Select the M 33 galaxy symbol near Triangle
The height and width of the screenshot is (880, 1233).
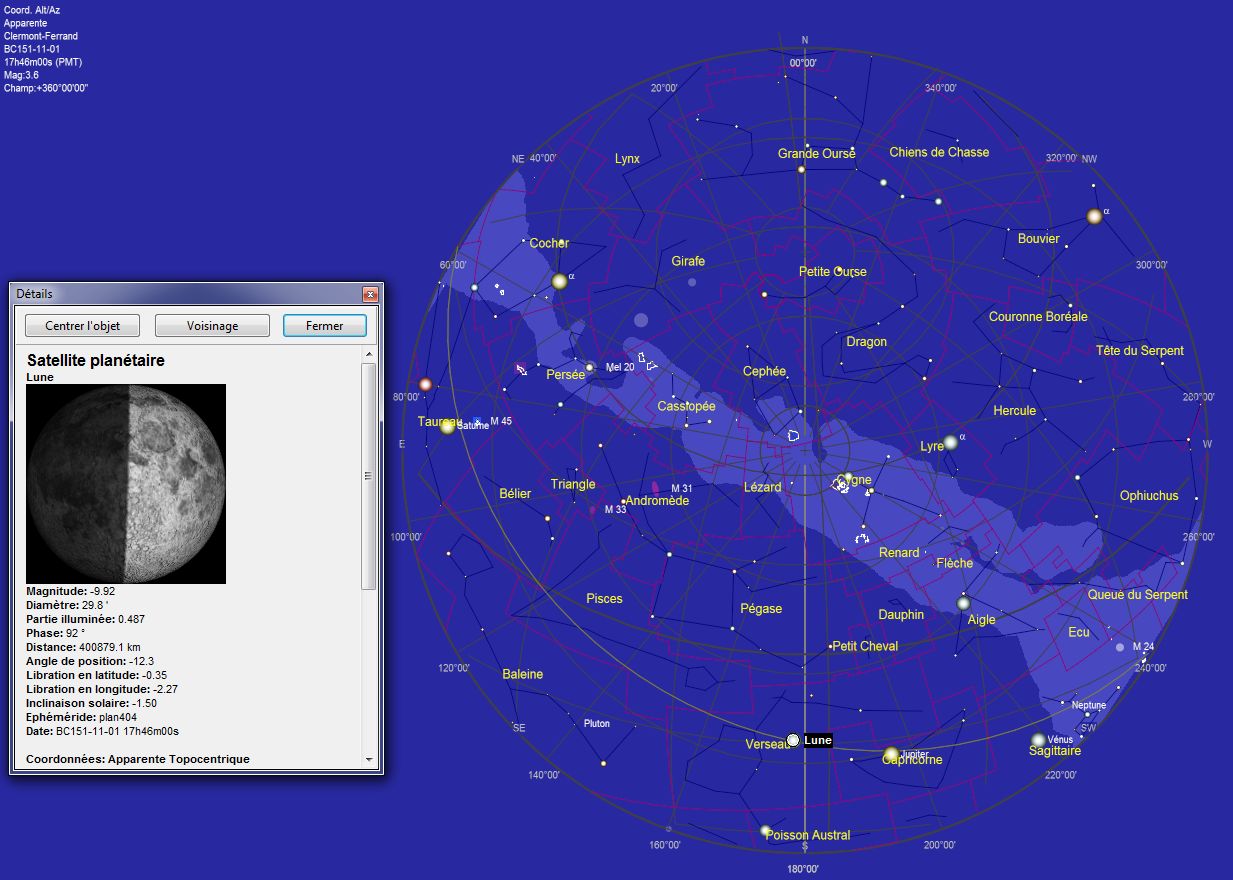coord(593,510)
